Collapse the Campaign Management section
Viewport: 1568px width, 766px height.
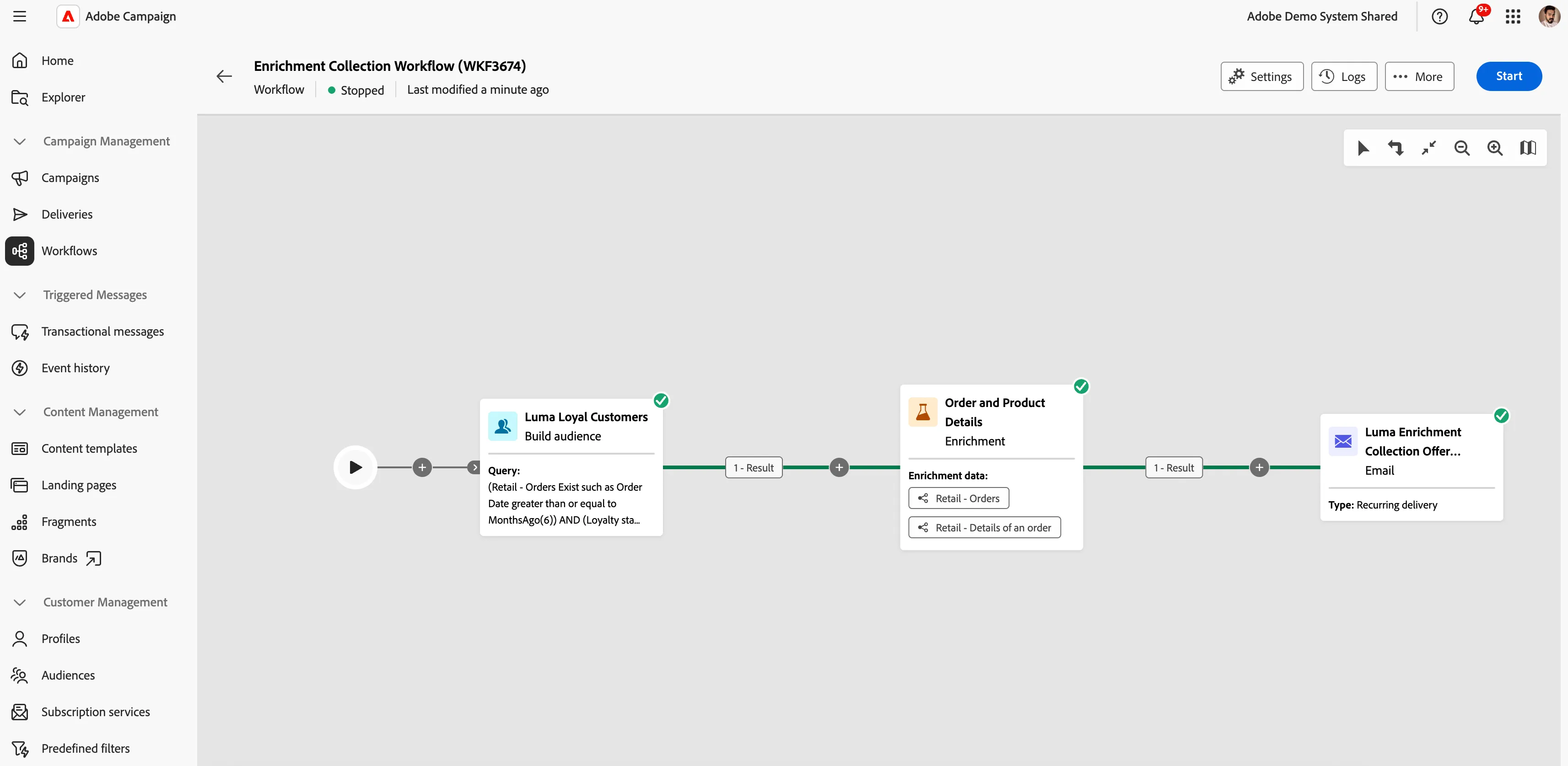point(20,141)
